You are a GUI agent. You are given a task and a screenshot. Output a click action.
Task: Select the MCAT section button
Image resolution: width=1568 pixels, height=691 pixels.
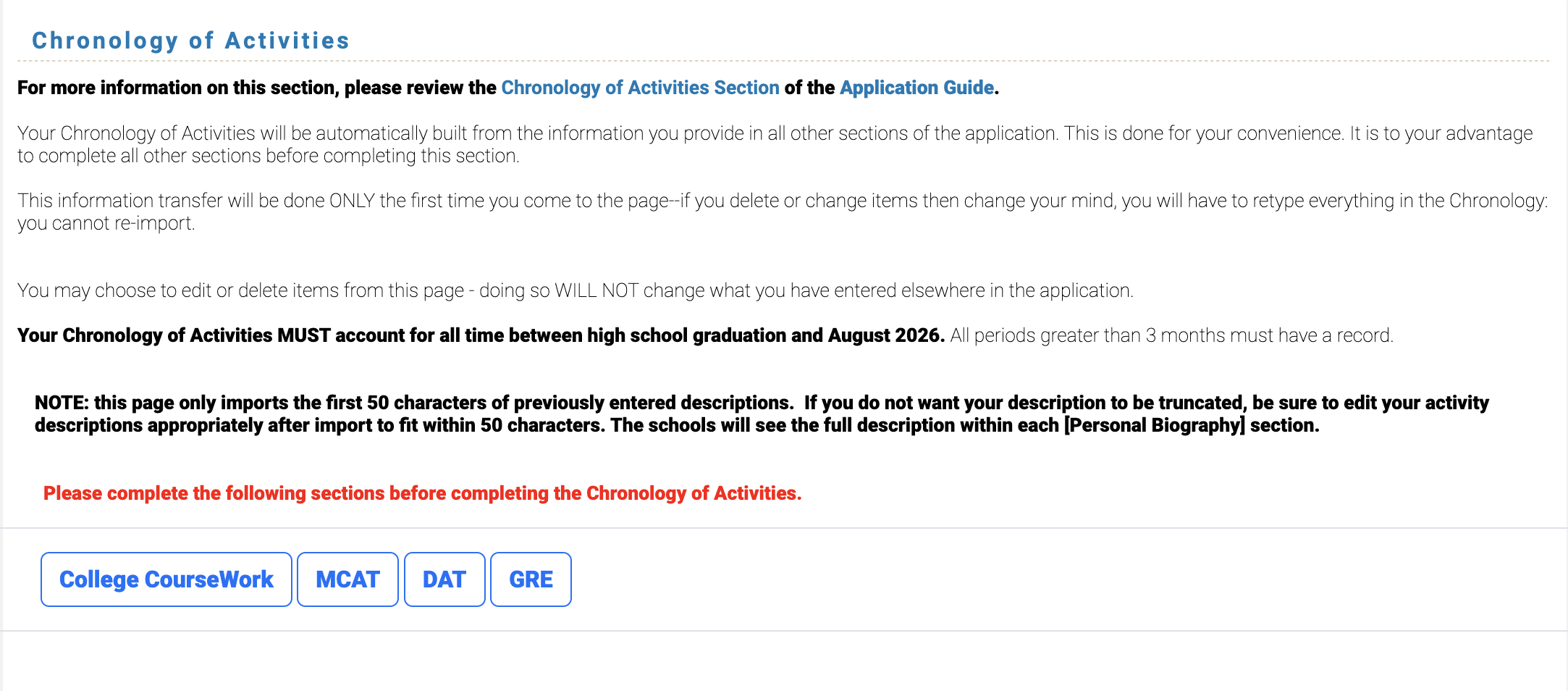pos(347,579)
